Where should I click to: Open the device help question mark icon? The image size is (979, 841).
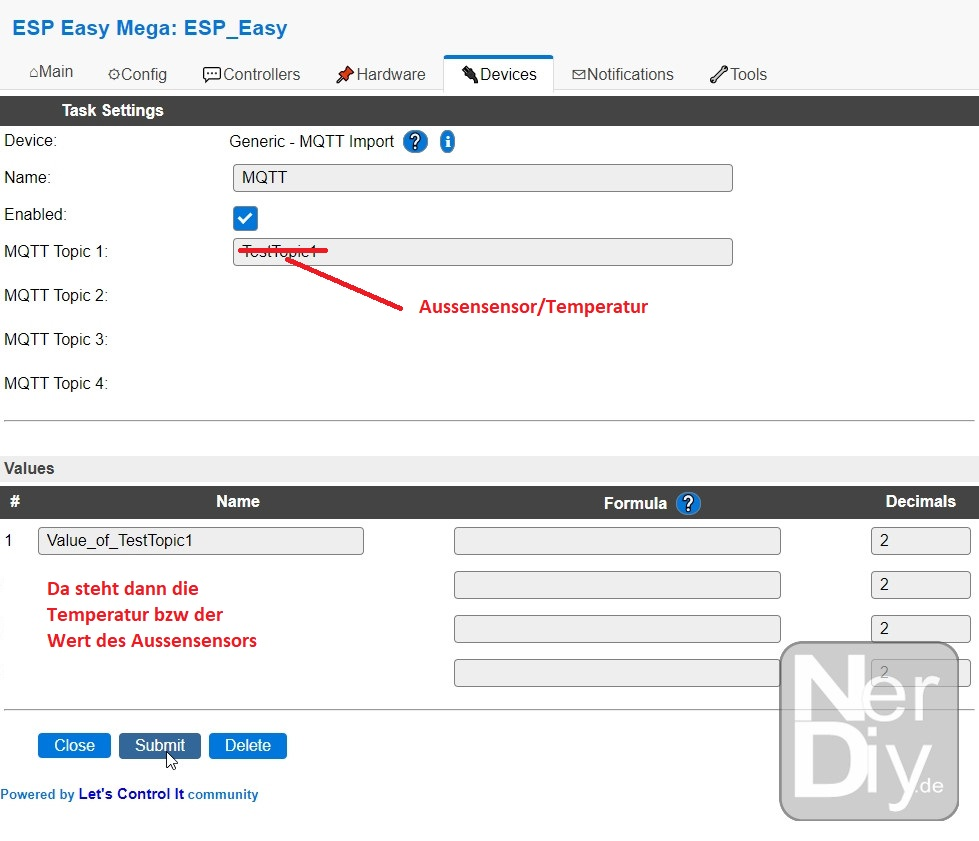(x=415, y=142)
